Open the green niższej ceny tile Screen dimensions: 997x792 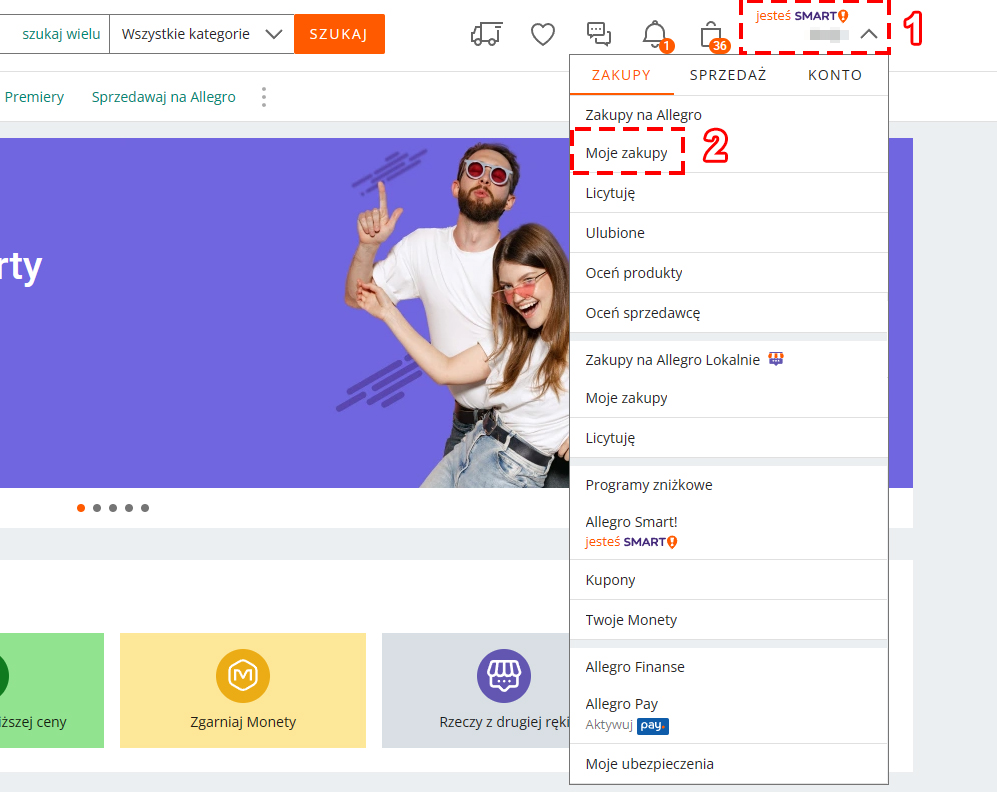pyautogui.click(x=52, y=690)
